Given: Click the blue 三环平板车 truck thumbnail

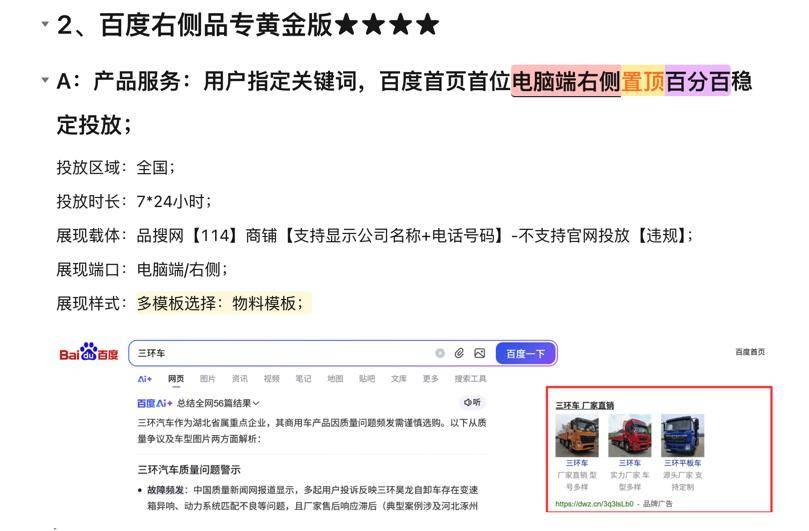Looking at the screenshot, I should 683,436.
